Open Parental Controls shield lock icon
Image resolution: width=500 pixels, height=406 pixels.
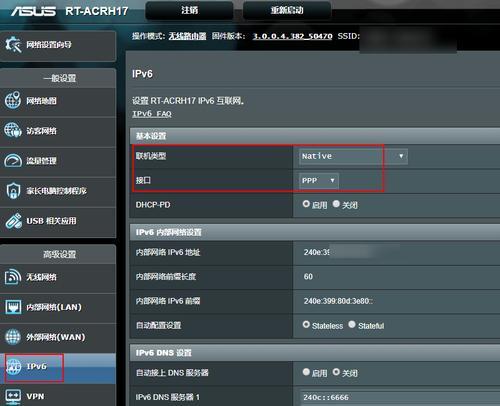pos(13,191)
